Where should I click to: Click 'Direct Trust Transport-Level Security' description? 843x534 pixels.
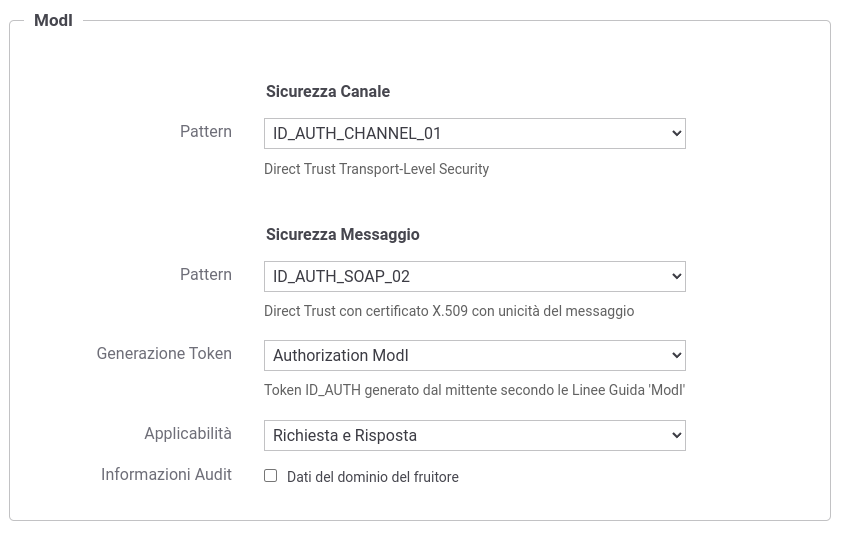coord(376,169)
